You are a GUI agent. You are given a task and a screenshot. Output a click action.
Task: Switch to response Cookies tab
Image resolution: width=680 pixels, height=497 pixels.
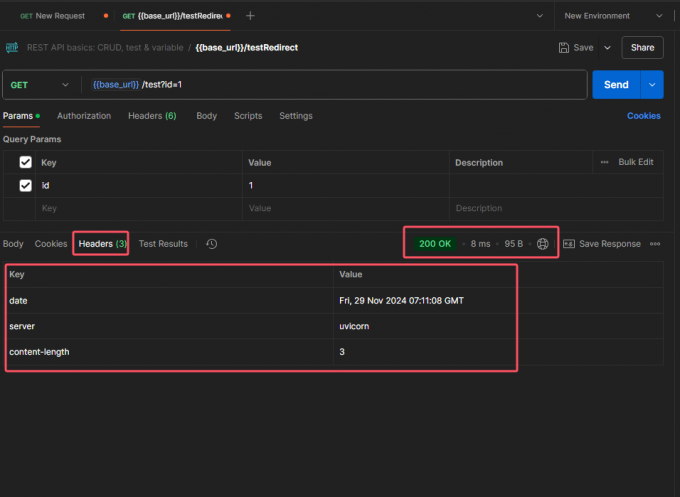tap(51, 244)
